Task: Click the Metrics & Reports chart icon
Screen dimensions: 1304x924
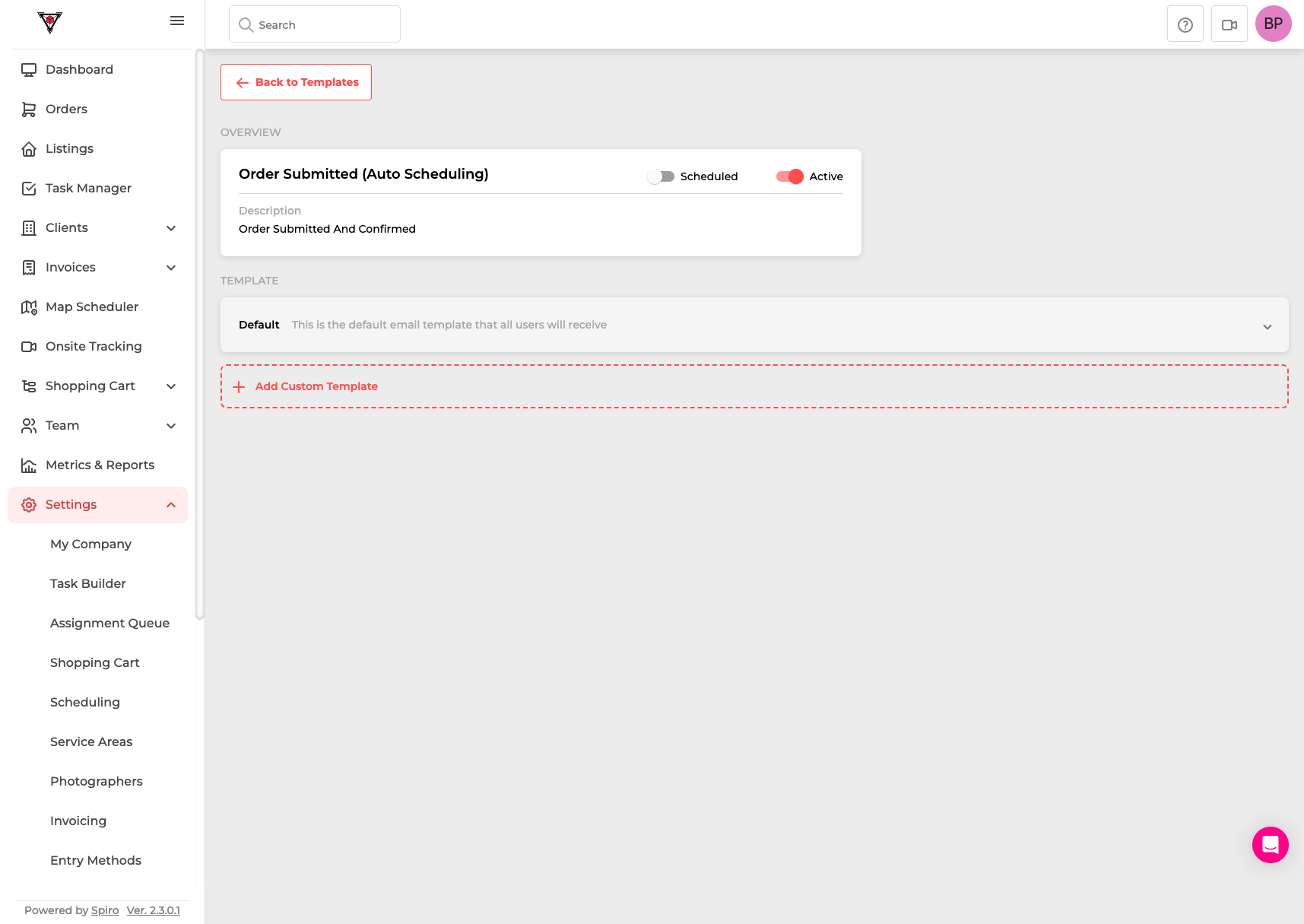Action: [29, 465]
